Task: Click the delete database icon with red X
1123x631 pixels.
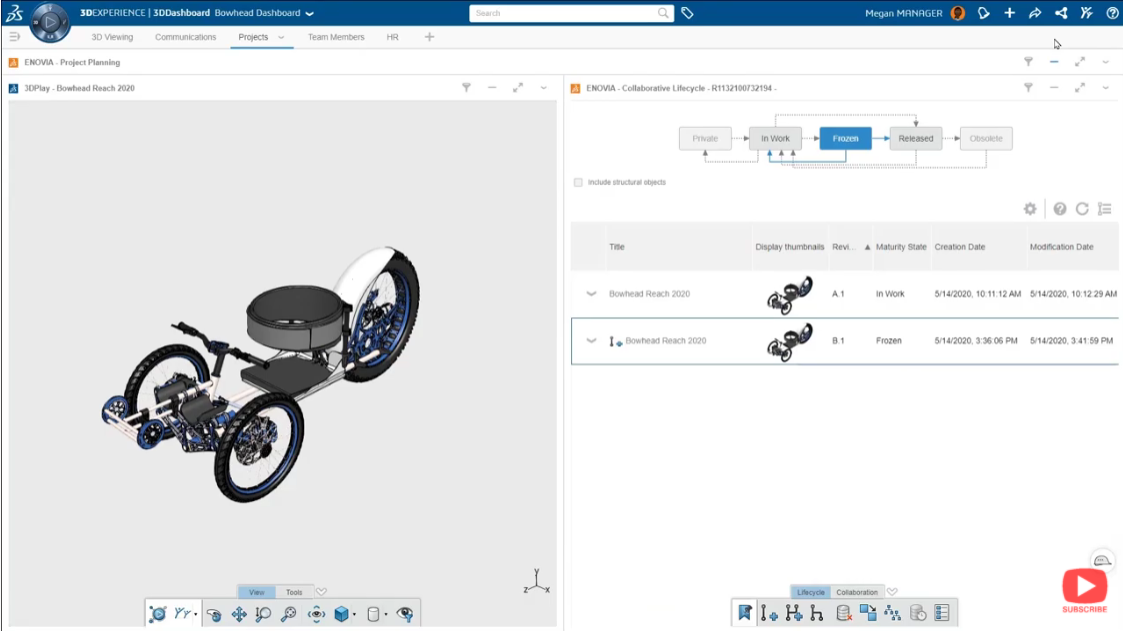Action: 844,613
